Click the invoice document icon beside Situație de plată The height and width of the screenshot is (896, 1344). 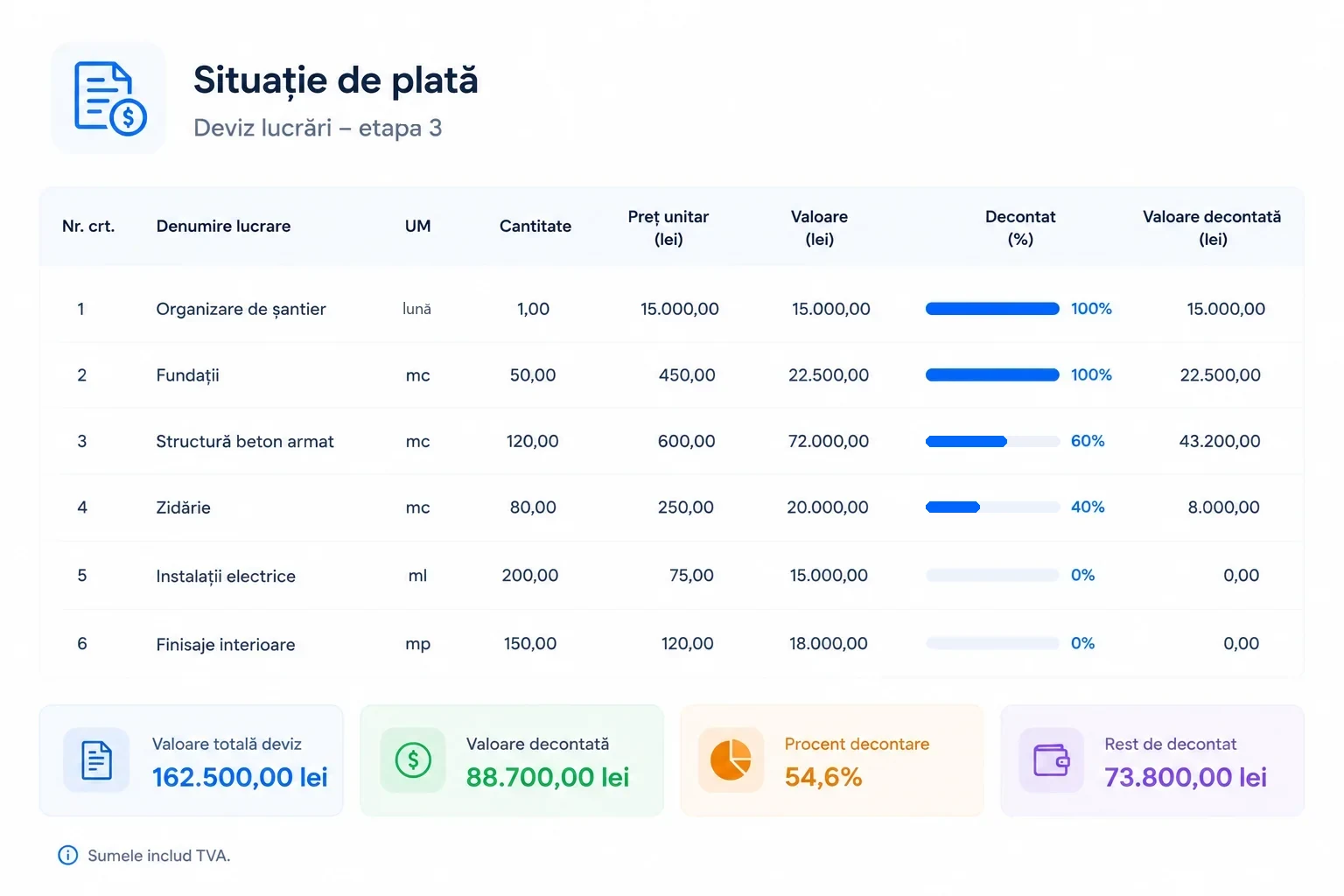click(109, 98)
